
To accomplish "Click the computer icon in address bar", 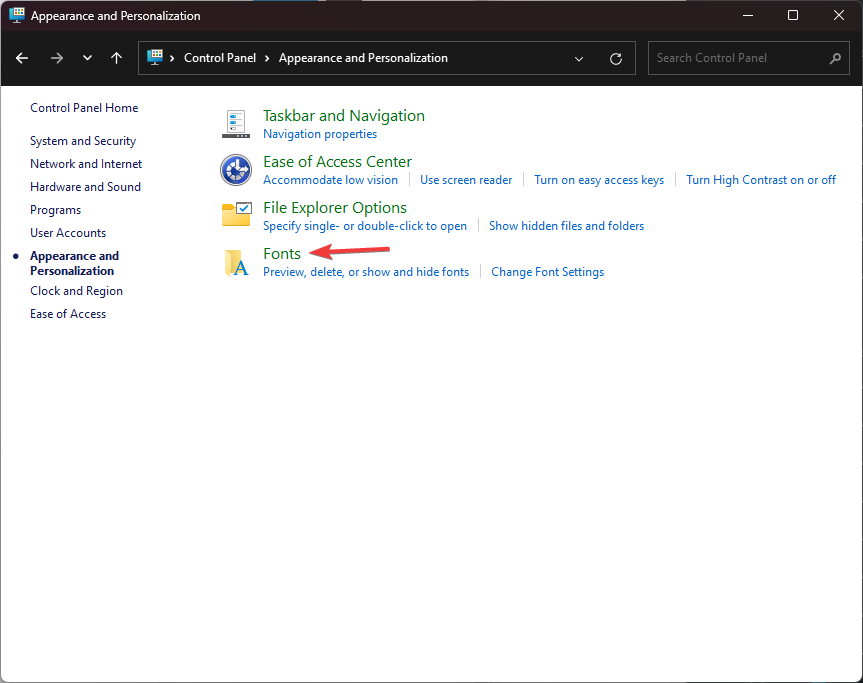I will coord(155,57).
